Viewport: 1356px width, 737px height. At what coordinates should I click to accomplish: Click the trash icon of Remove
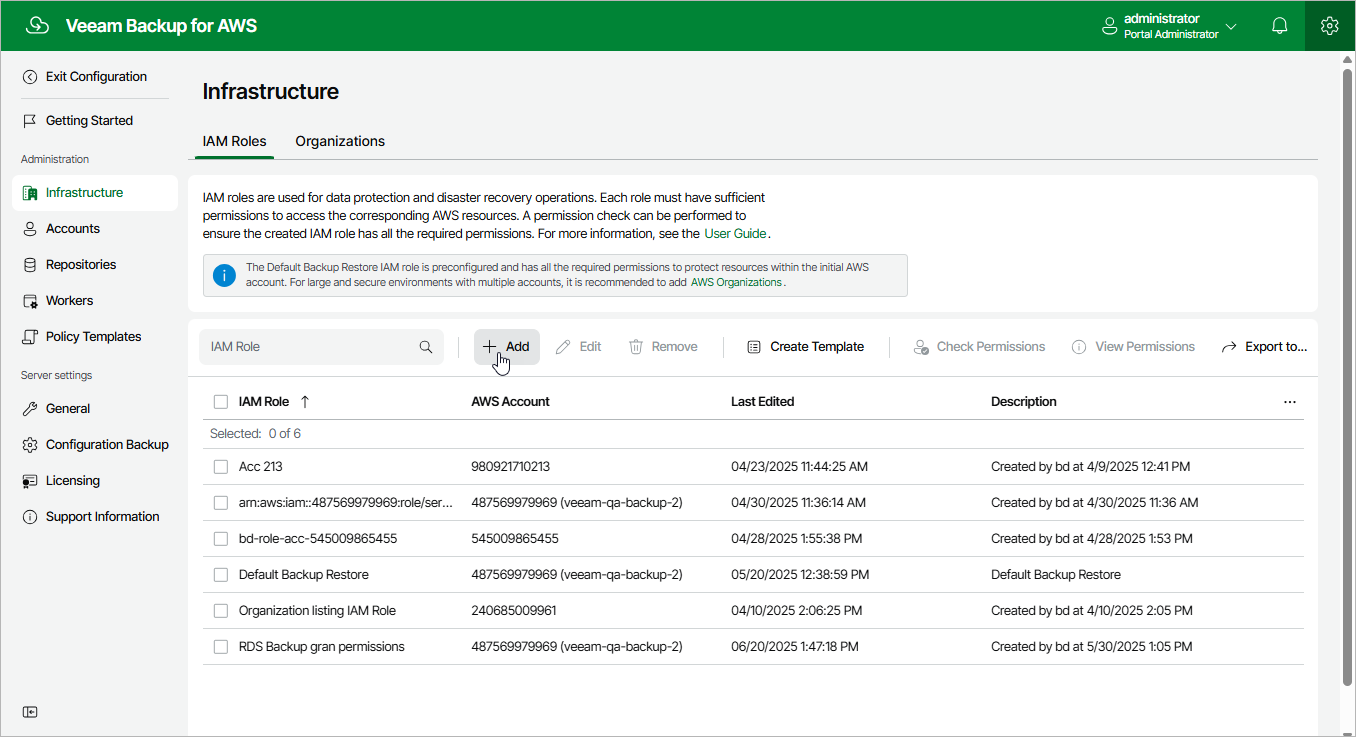point(636,347)
